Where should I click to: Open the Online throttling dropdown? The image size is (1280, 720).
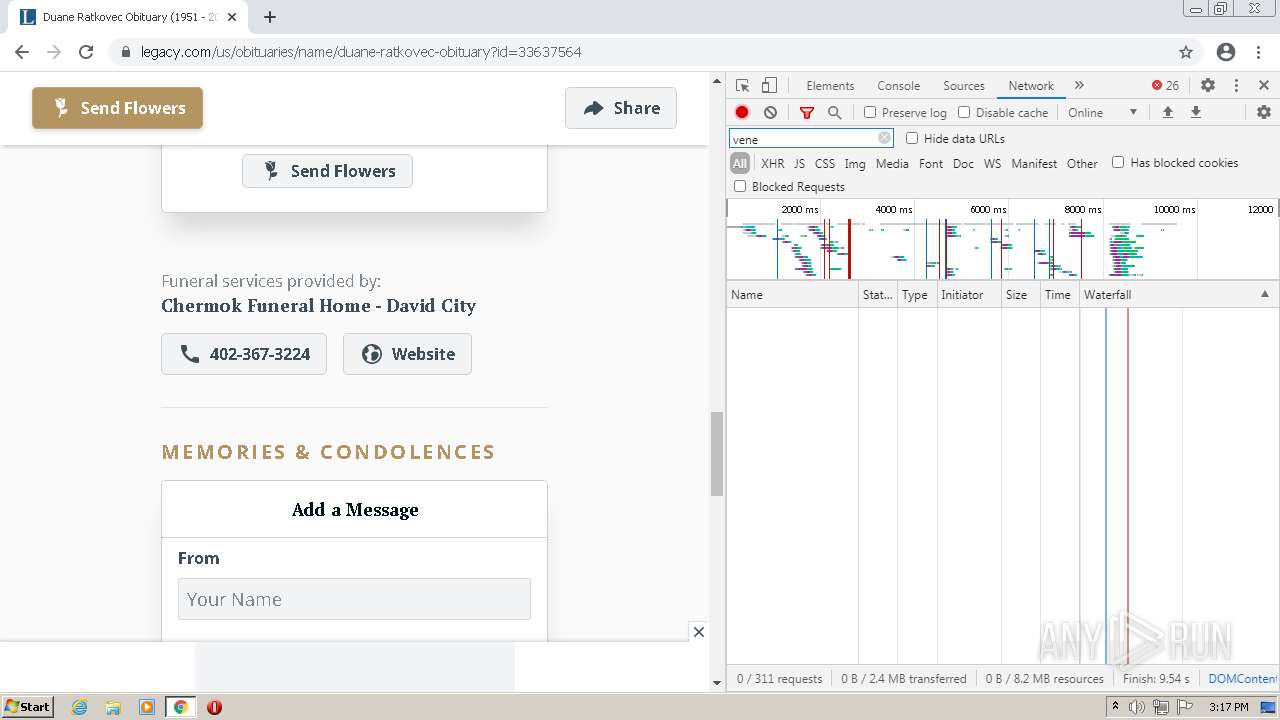1103,113
